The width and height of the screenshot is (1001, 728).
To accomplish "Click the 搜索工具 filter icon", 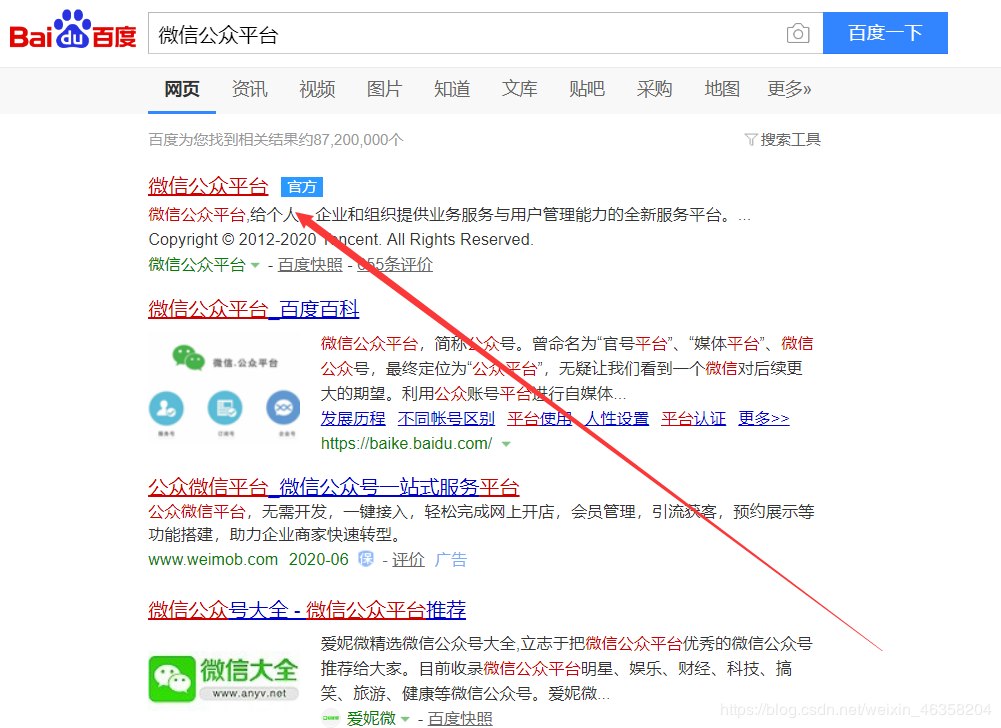I will click(x=751, y=140).
